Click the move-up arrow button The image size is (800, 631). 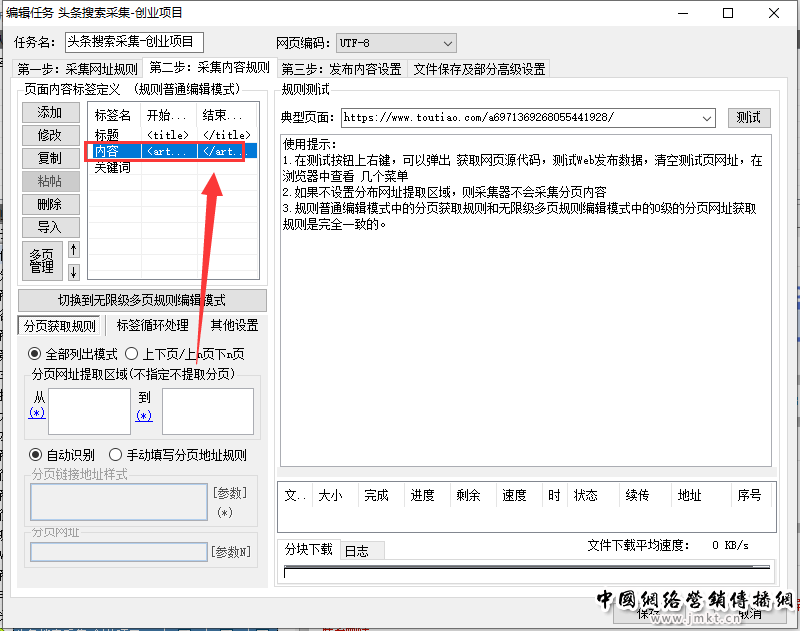point(73,249)
